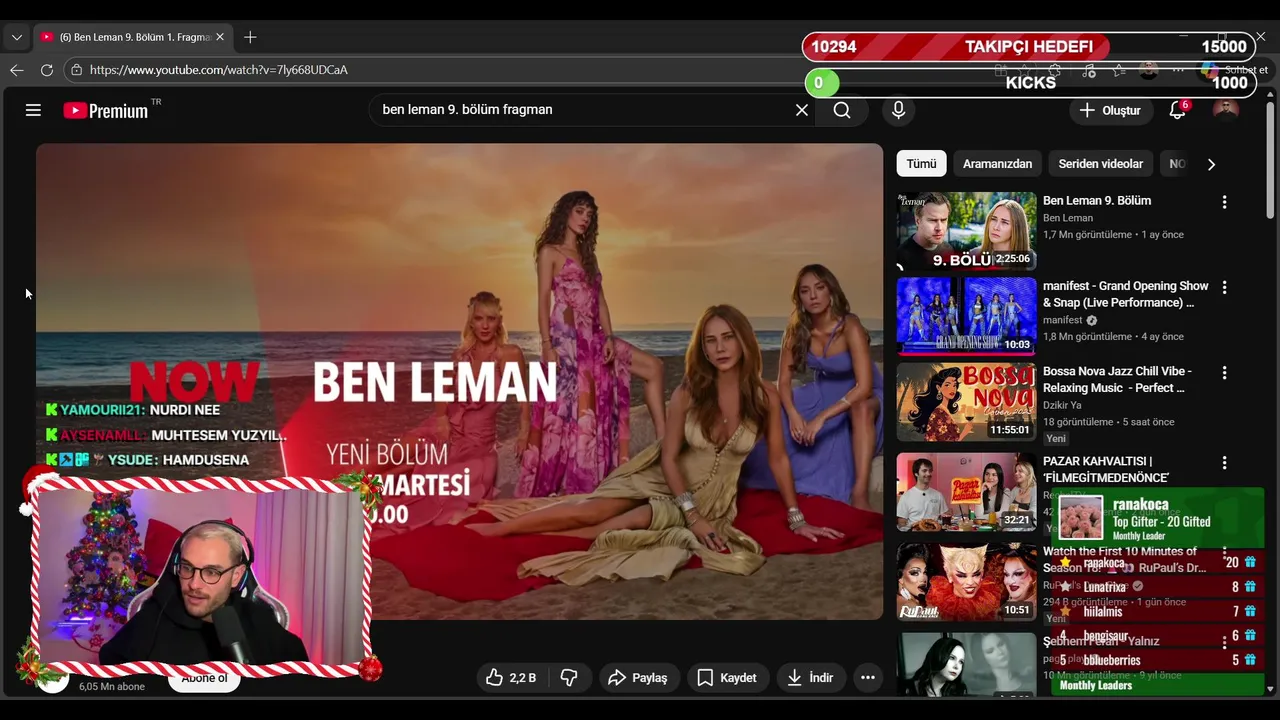1280x720 pixels.
Task: Clear the search box text
Action: pos(801,110)
